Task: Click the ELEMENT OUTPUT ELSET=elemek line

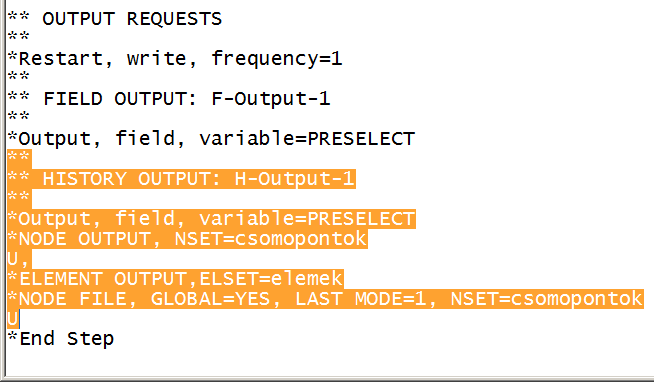Action: coord(175,279)
